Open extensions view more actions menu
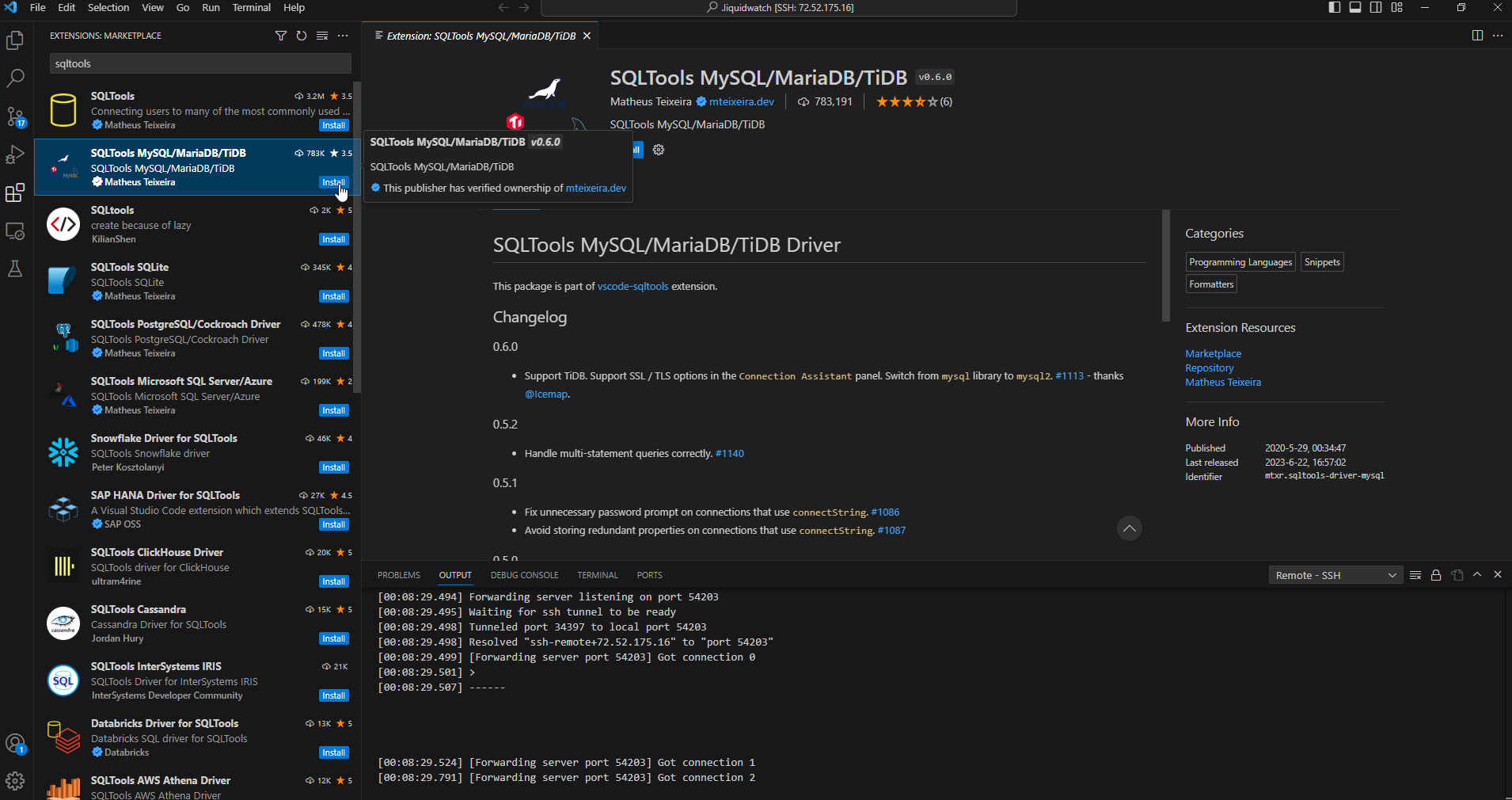1512x800 pixels. pos(343,36)
